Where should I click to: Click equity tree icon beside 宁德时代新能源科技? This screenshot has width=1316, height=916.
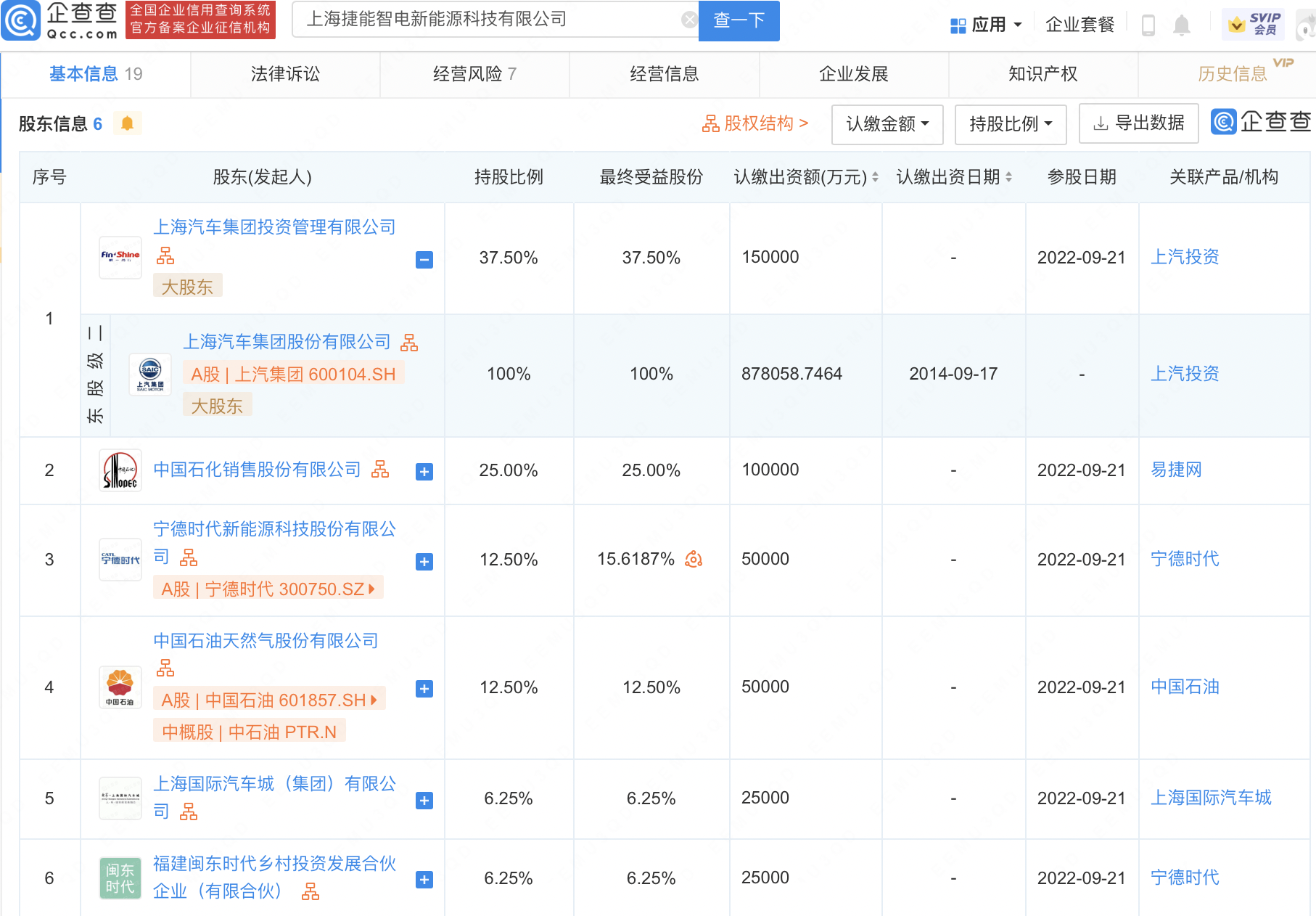tap(189, 557)
